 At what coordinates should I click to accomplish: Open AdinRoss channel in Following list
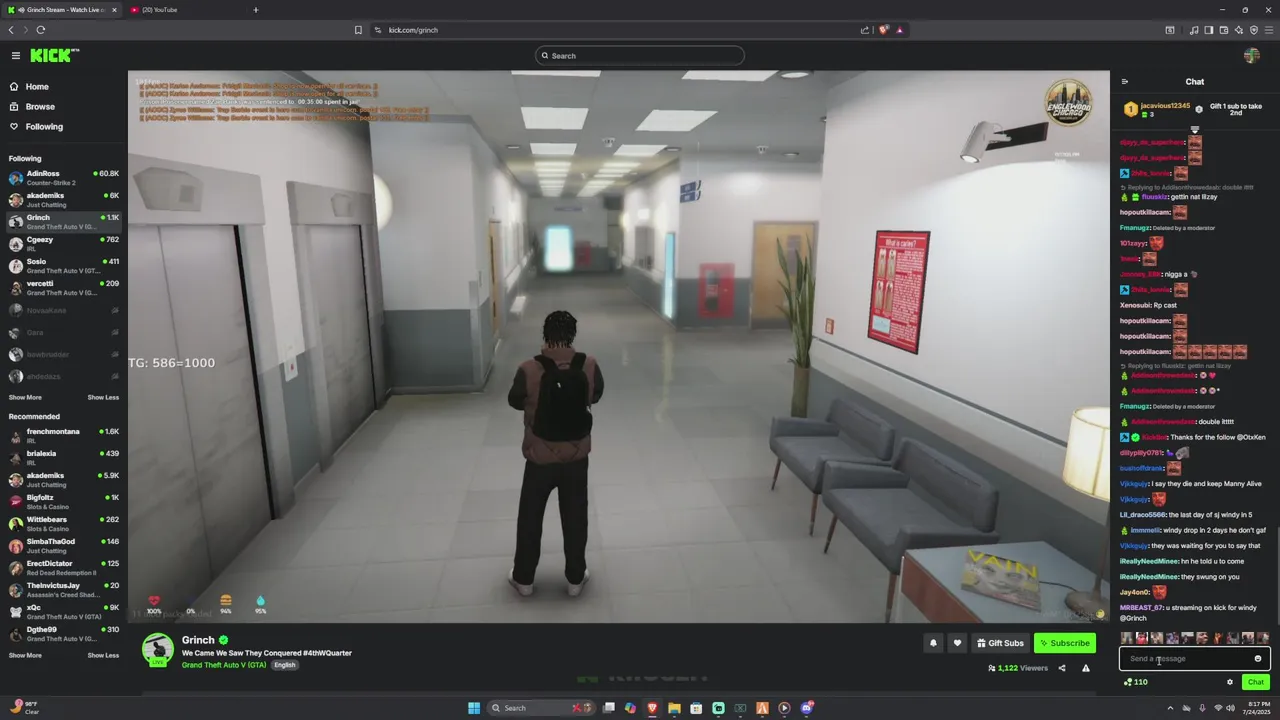[x=64, y=178]
